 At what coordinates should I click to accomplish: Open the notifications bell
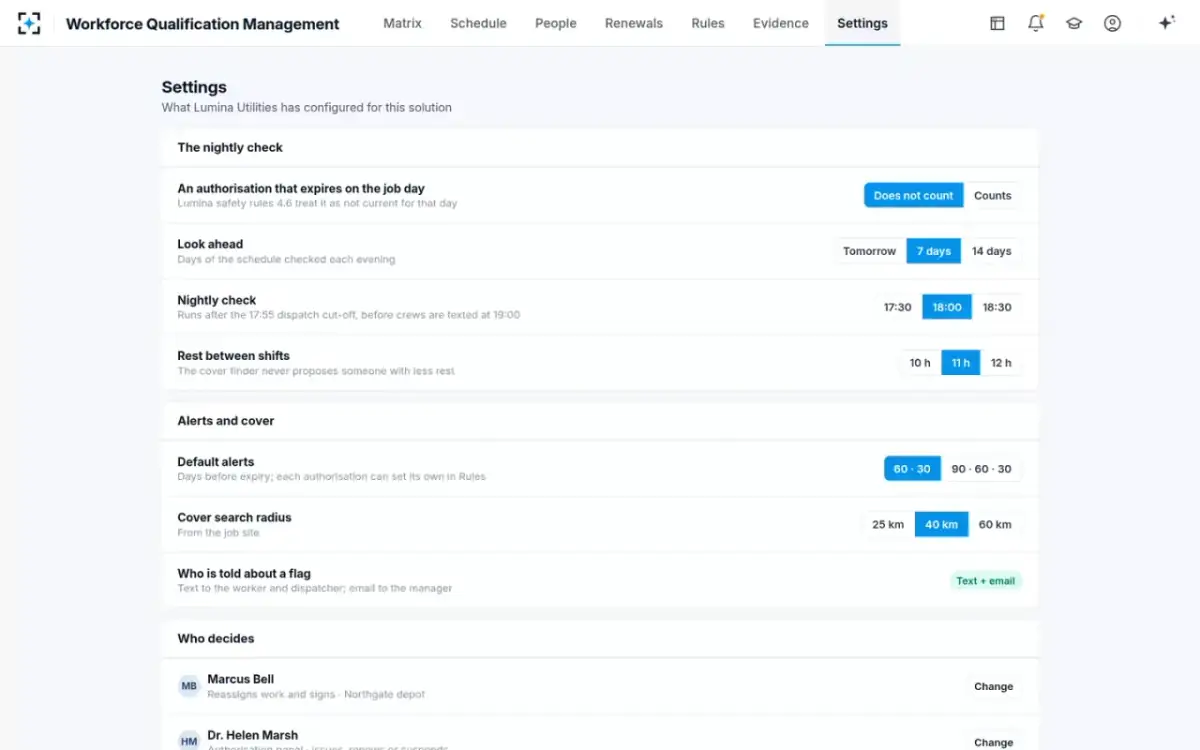tap(1035, 23)
